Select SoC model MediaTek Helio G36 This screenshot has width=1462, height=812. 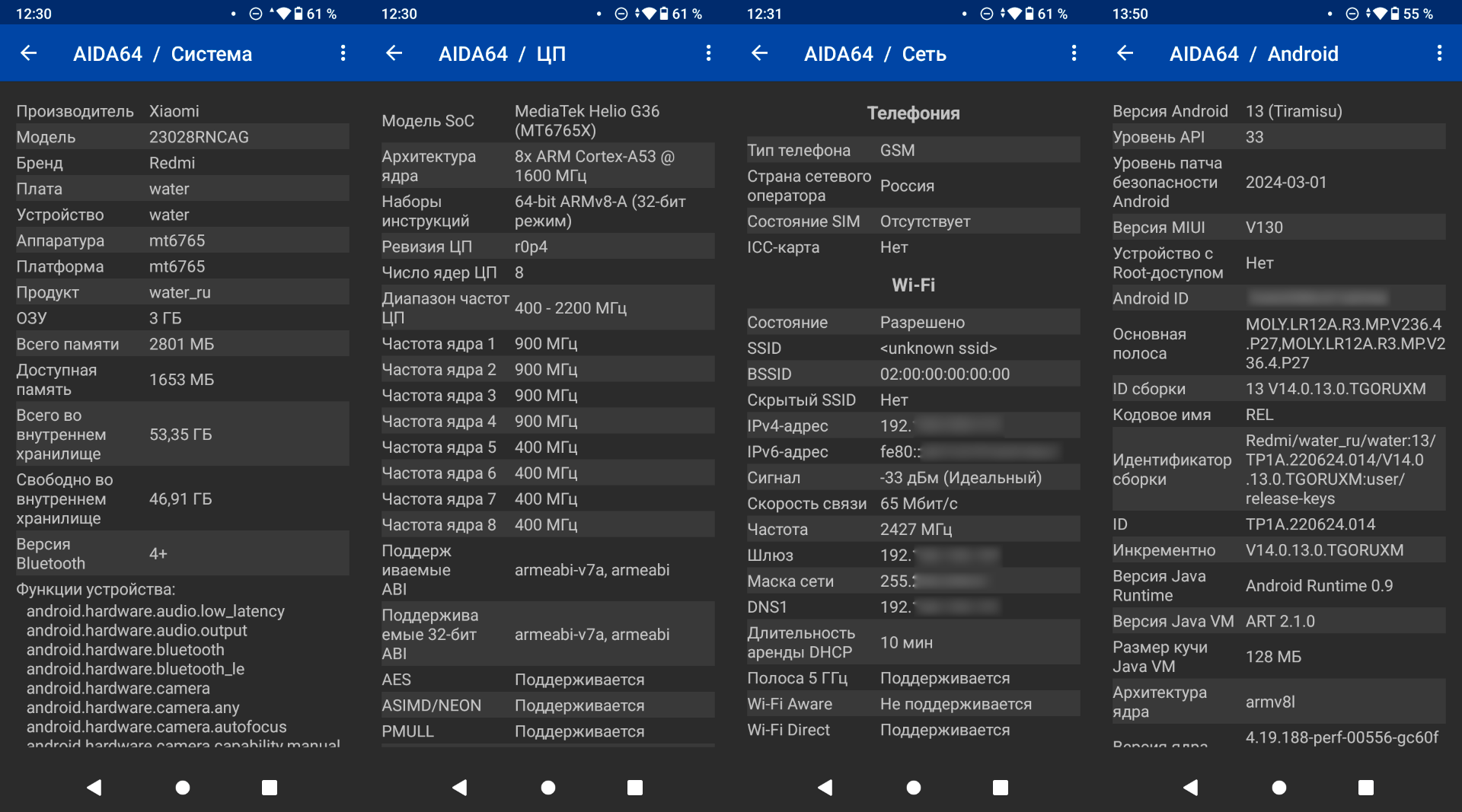587,120
